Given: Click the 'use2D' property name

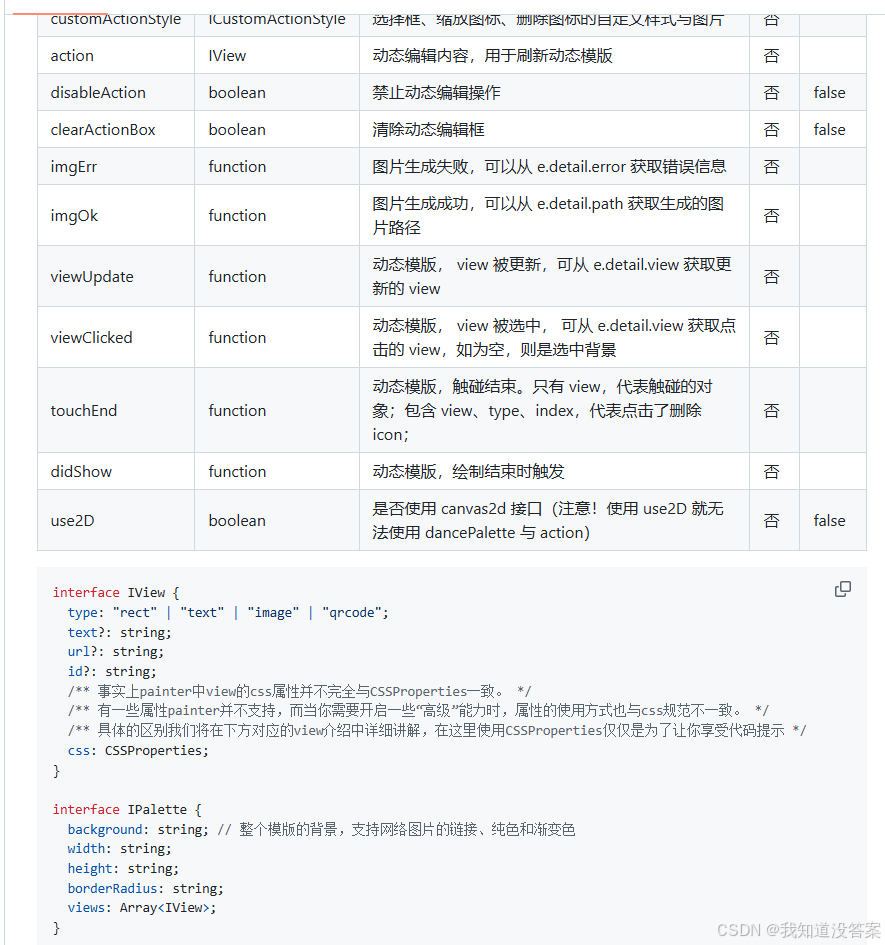Looking at the screenshot, I should coord(72,521).
